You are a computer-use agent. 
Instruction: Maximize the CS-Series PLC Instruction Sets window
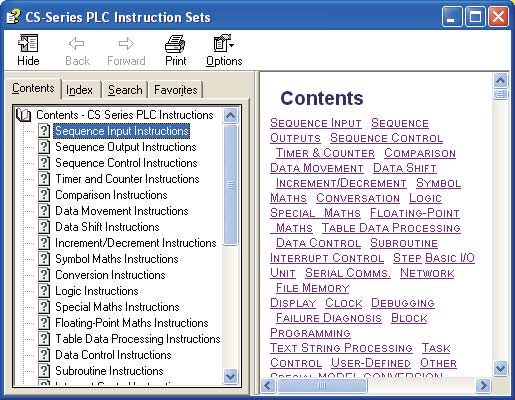475,16
